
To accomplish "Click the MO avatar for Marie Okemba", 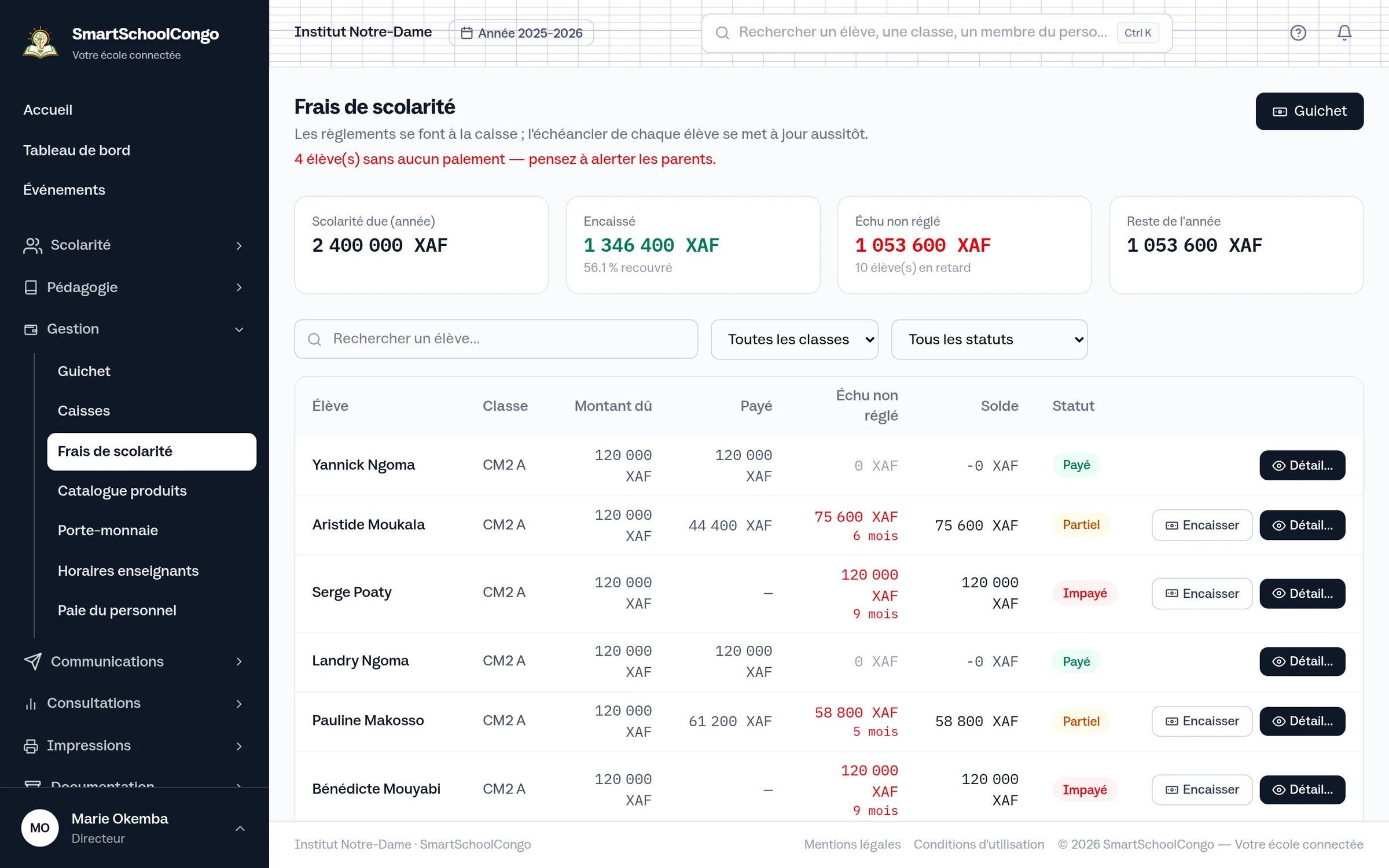I will [40, 828].
